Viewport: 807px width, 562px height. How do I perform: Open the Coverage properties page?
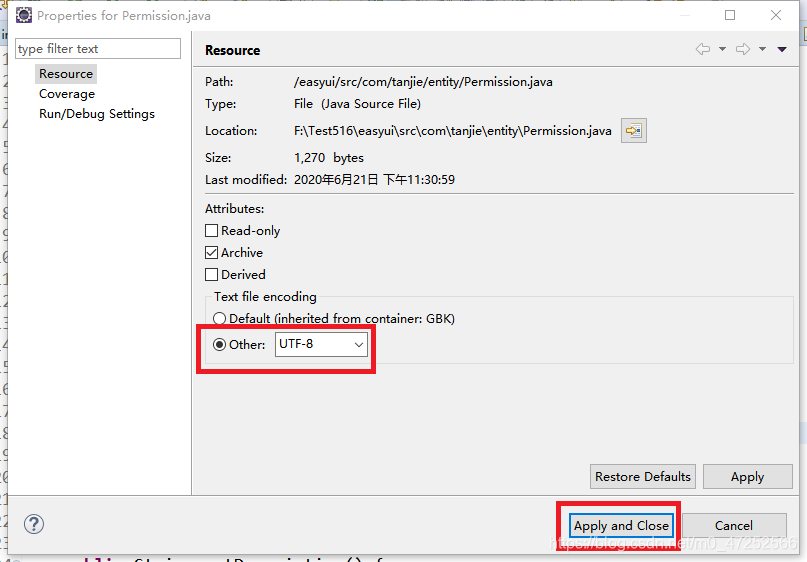point(67,94)
